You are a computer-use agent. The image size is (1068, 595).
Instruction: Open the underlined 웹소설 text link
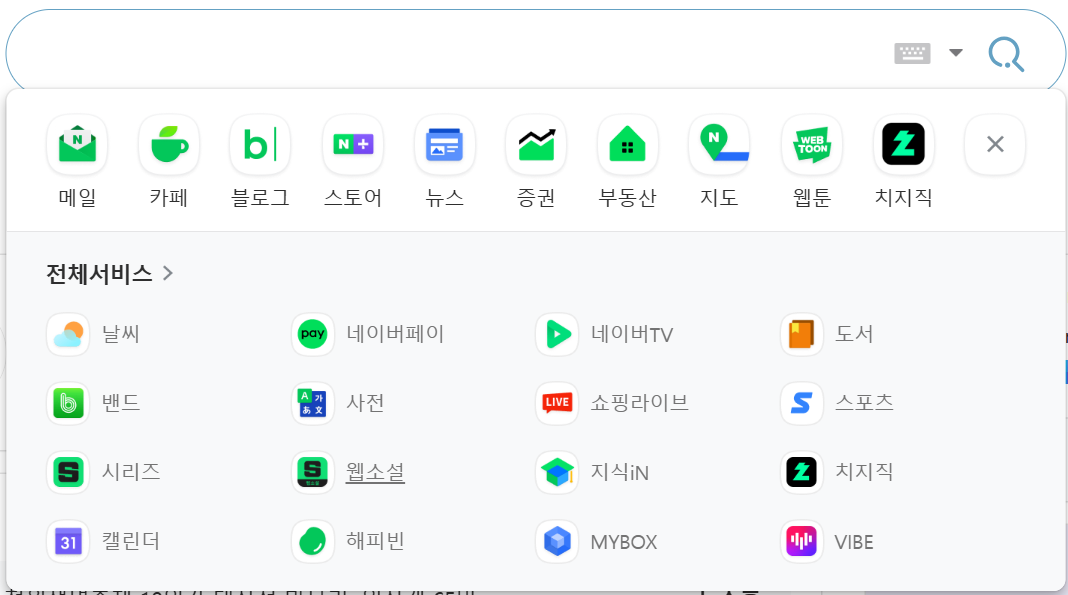click(x=375, y=472)
